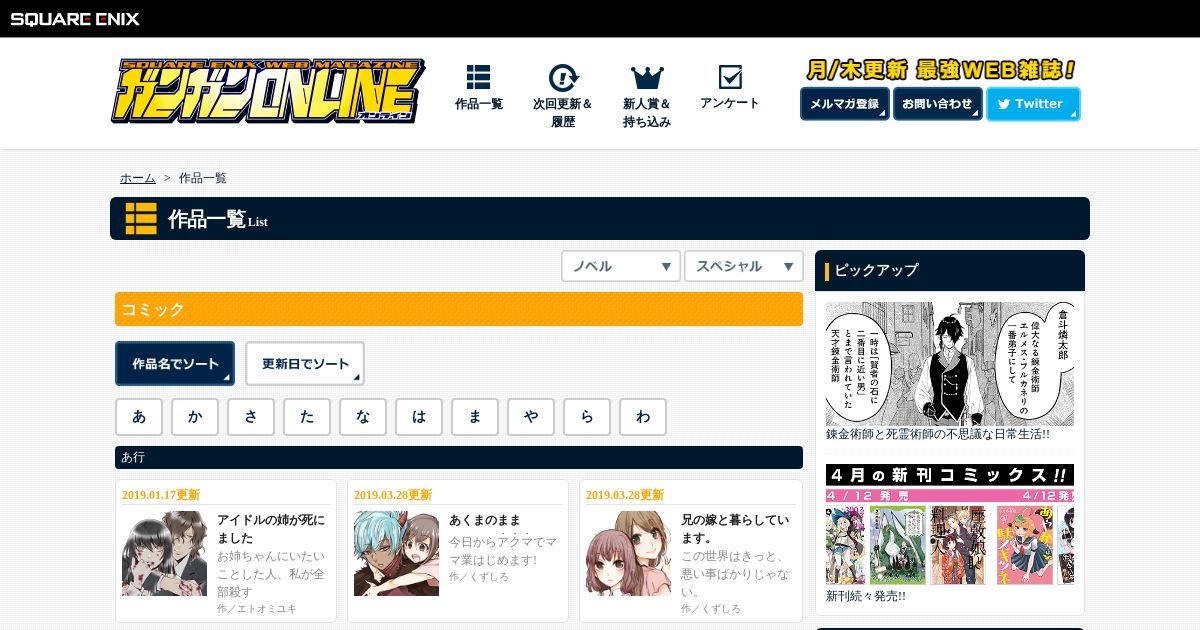Screen dimensions: 1200x630
Task: Jump to や row filter
Action: [x=531, y=417]
